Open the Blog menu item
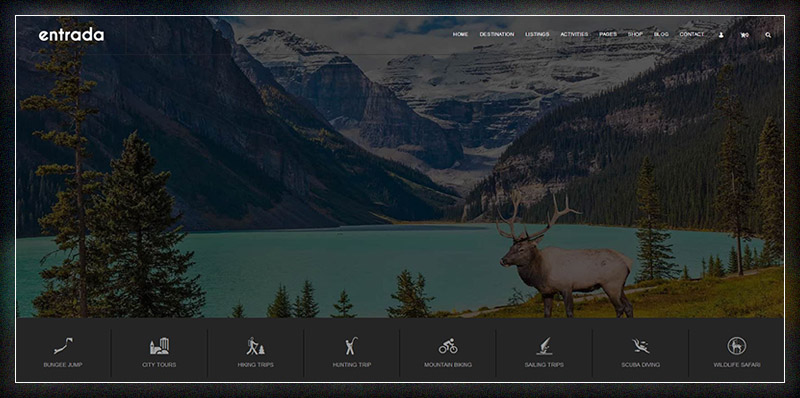Image resolution: width=800 pixels, height=398 pixels. click(661, 34)
